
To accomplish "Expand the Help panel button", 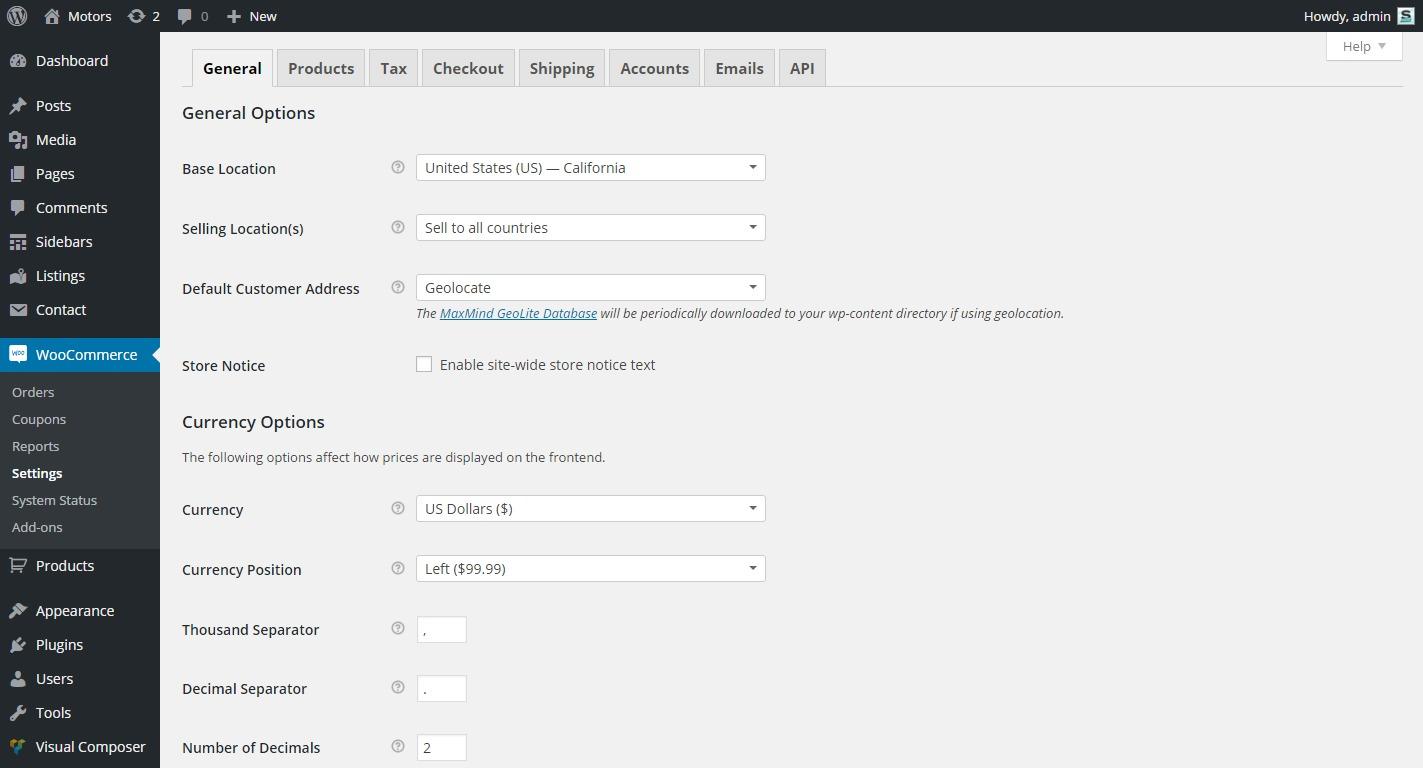I will [x=1363, y=46].
